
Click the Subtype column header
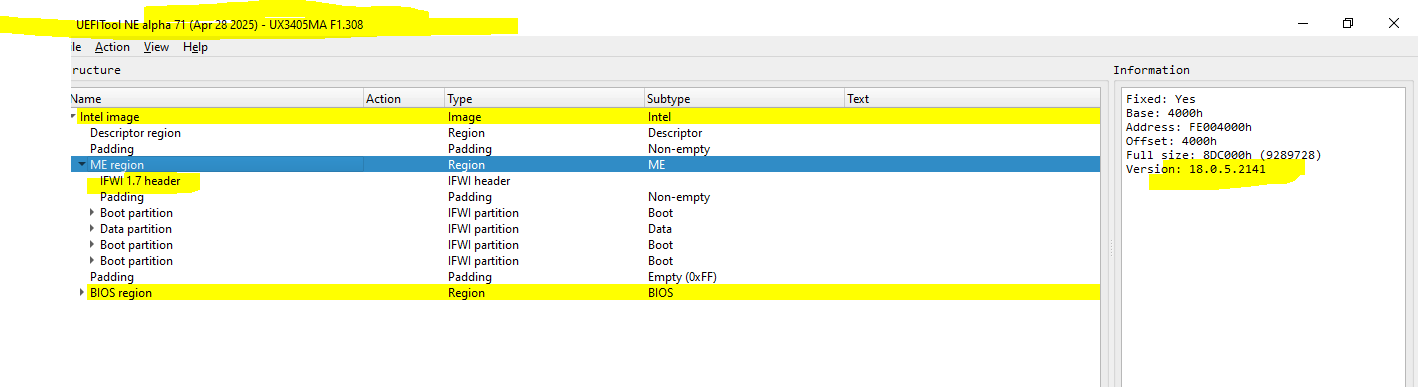[x=744, y=99]
